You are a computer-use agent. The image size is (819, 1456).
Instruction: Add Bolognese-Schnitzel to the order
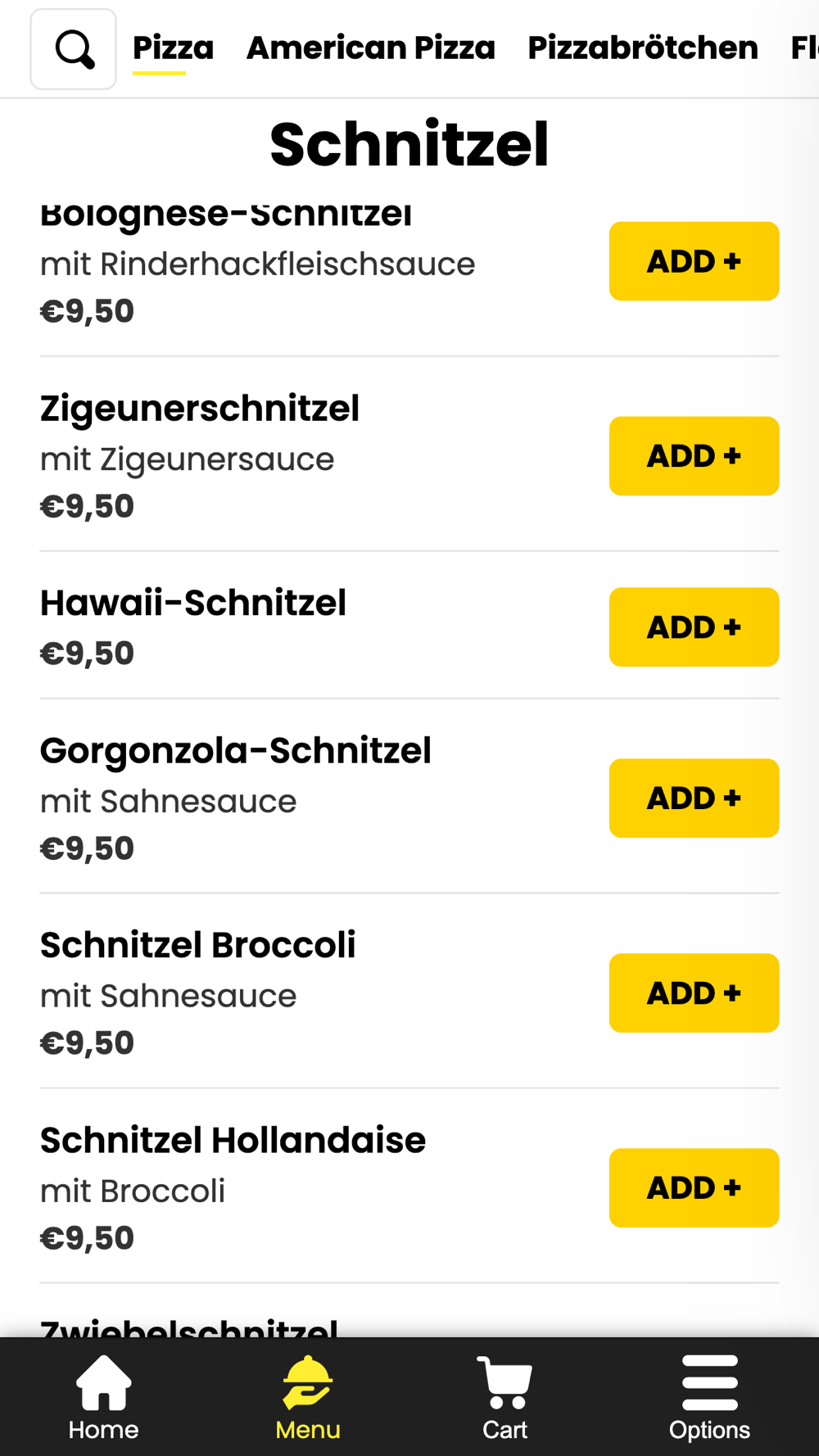tap(694, 261)
